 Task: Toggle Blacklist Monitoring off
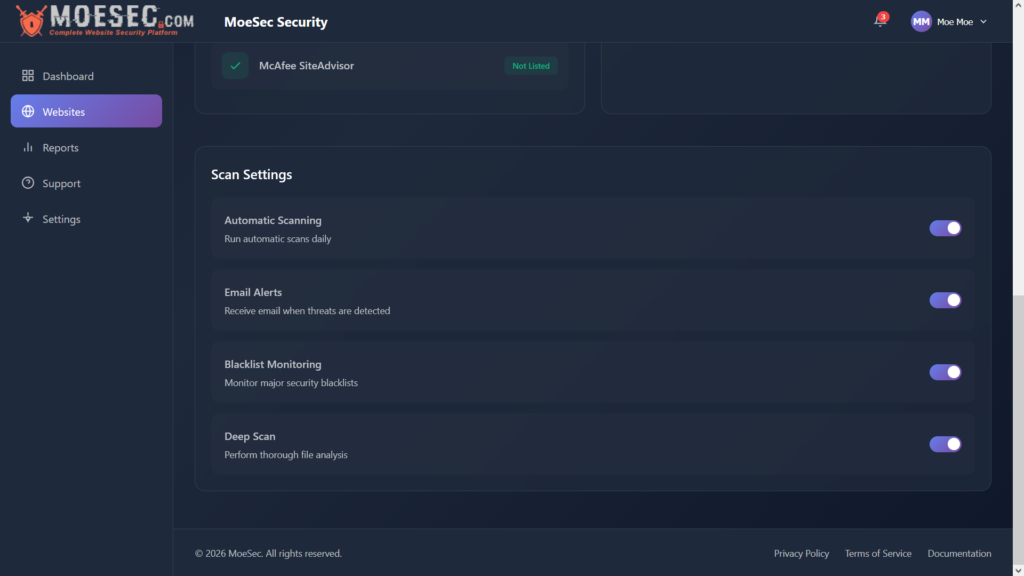click(944, 372)
